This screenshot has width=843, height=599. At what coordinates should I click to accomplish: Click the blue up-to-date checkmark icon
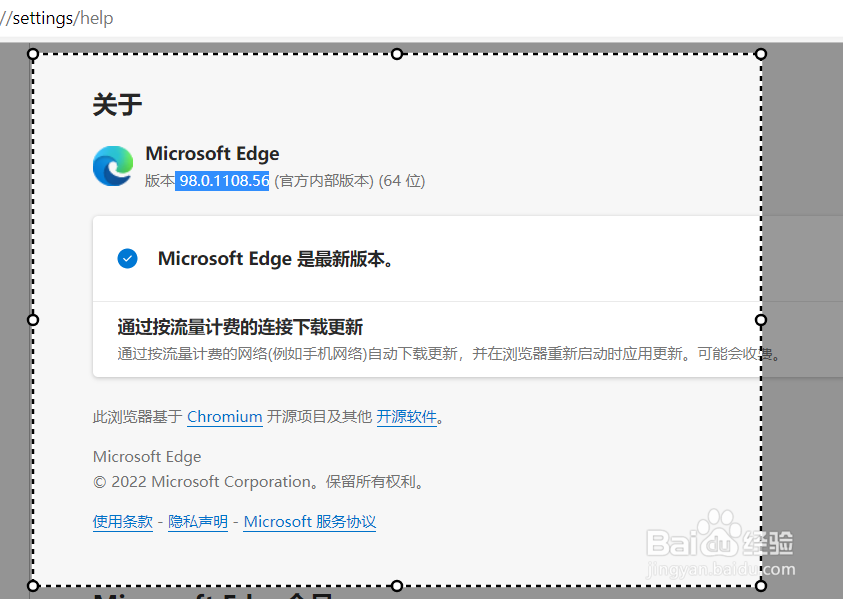click(127, 259)
